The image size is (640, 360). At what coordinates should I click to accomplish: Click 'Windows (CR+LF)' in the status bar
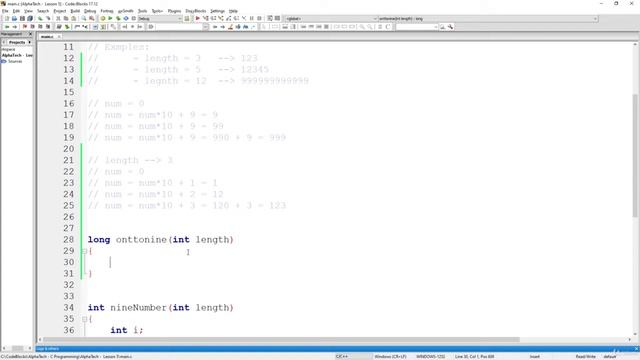390,357
